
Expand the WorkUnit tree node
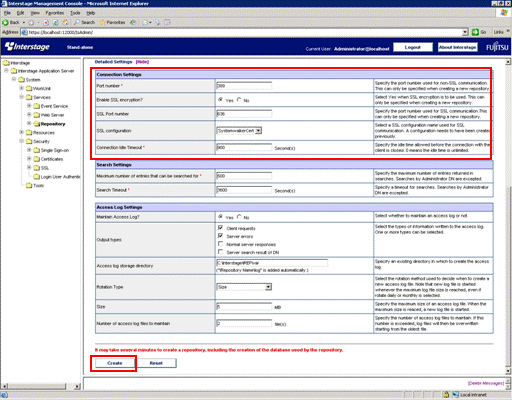pos(21,88)
